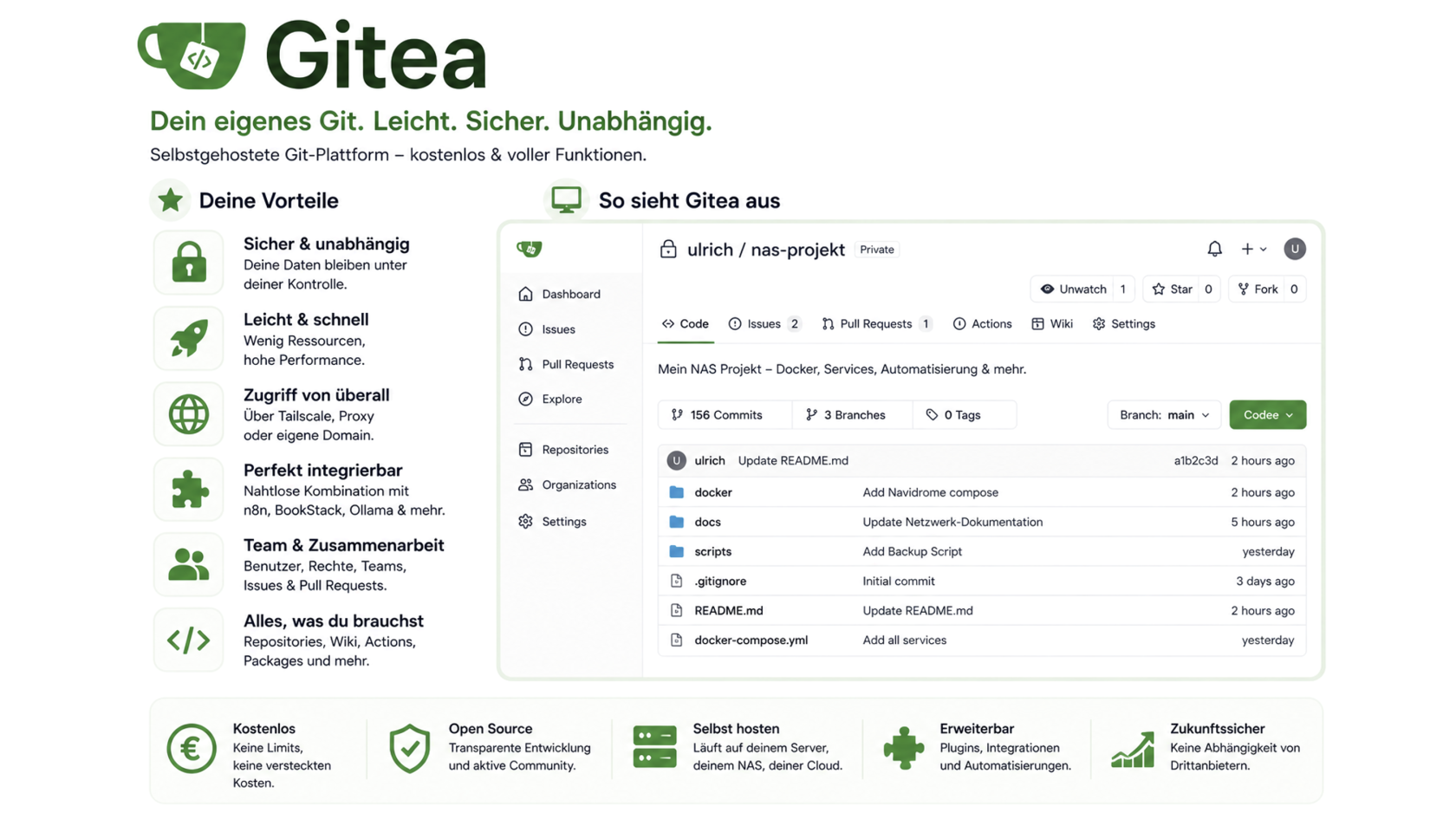Click the ulrich owner name in repository title
The image size is (1456, 819).
[x=710, y=250]
